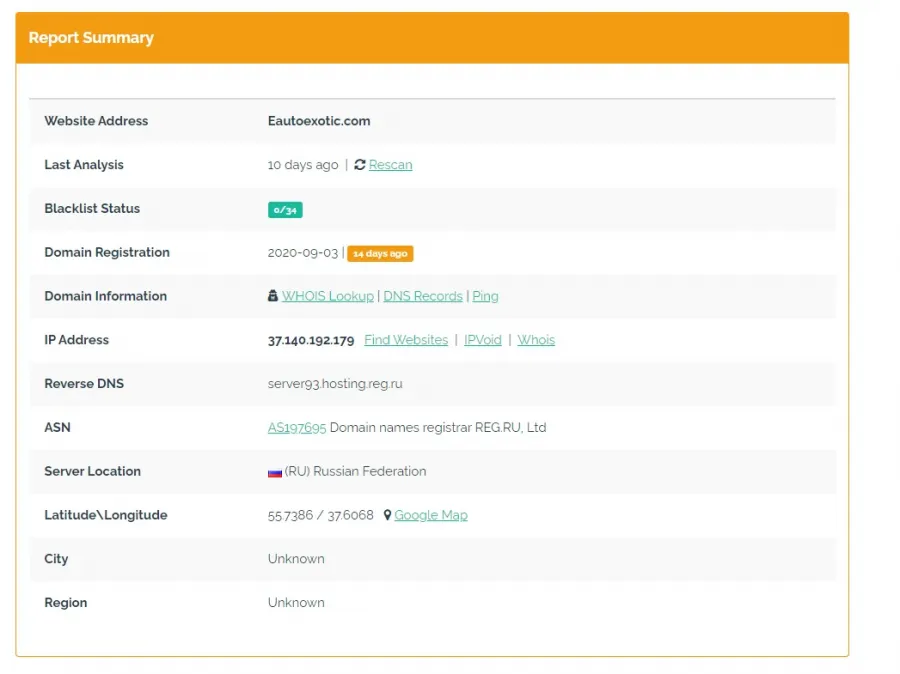Open the IPVoid link
This screenshot has width=900, height=674.
tap(483, 340)
